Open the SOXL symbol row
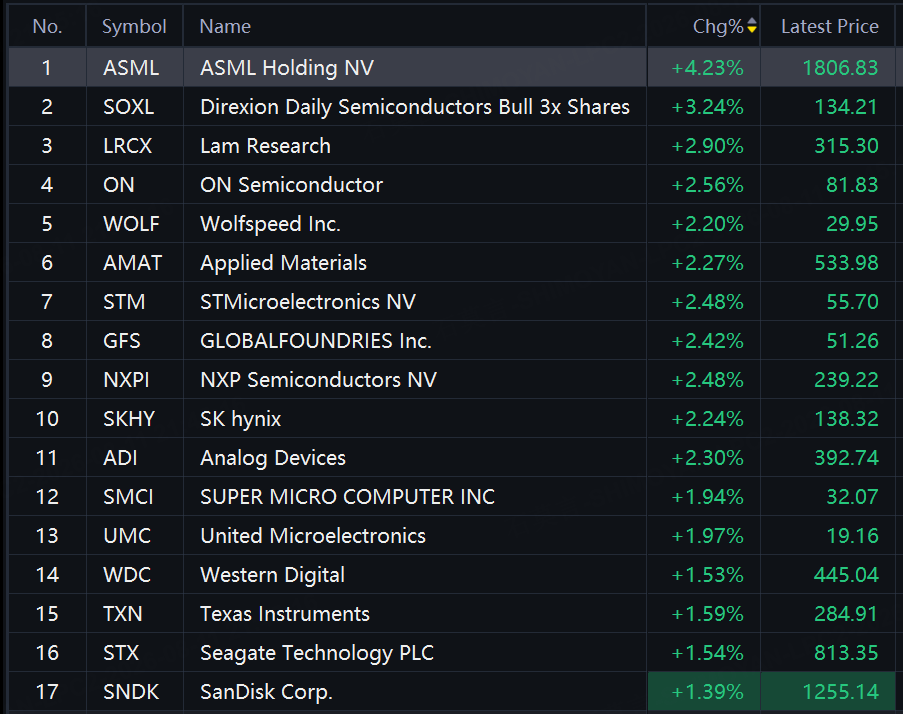Viewport: 903px width, 714px height. coord(452,107)
